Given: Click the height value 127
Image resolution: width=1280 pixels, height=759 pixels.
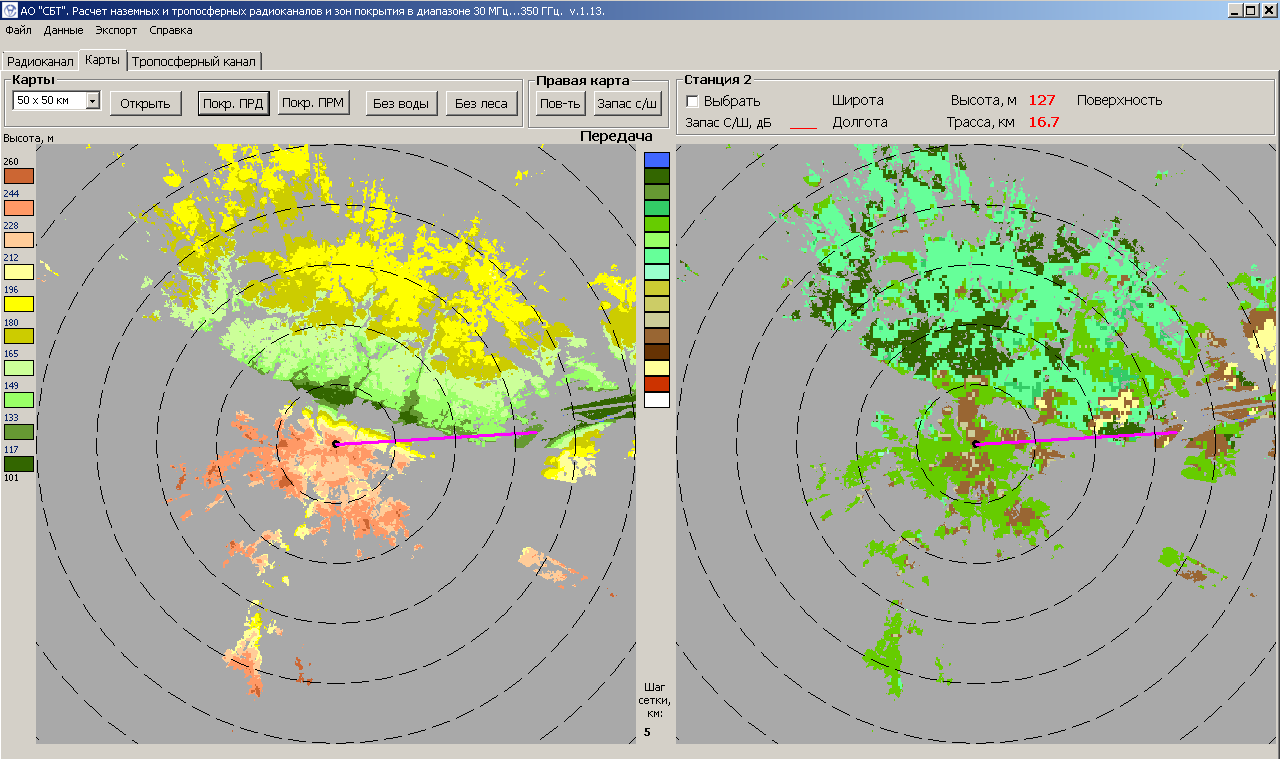Looking at the screenshot, I should pyautogui.click(x=1042, y=100).
